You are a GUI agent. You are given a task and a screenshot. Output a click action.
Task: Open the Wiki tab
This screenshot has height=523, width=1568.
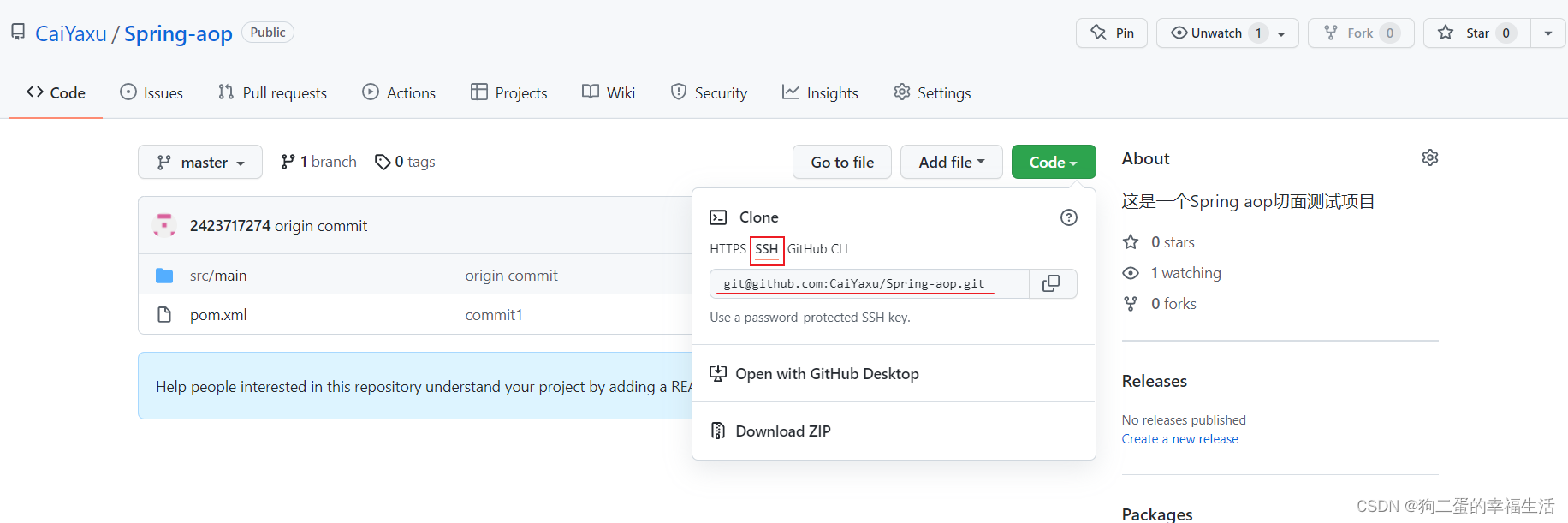609,92
